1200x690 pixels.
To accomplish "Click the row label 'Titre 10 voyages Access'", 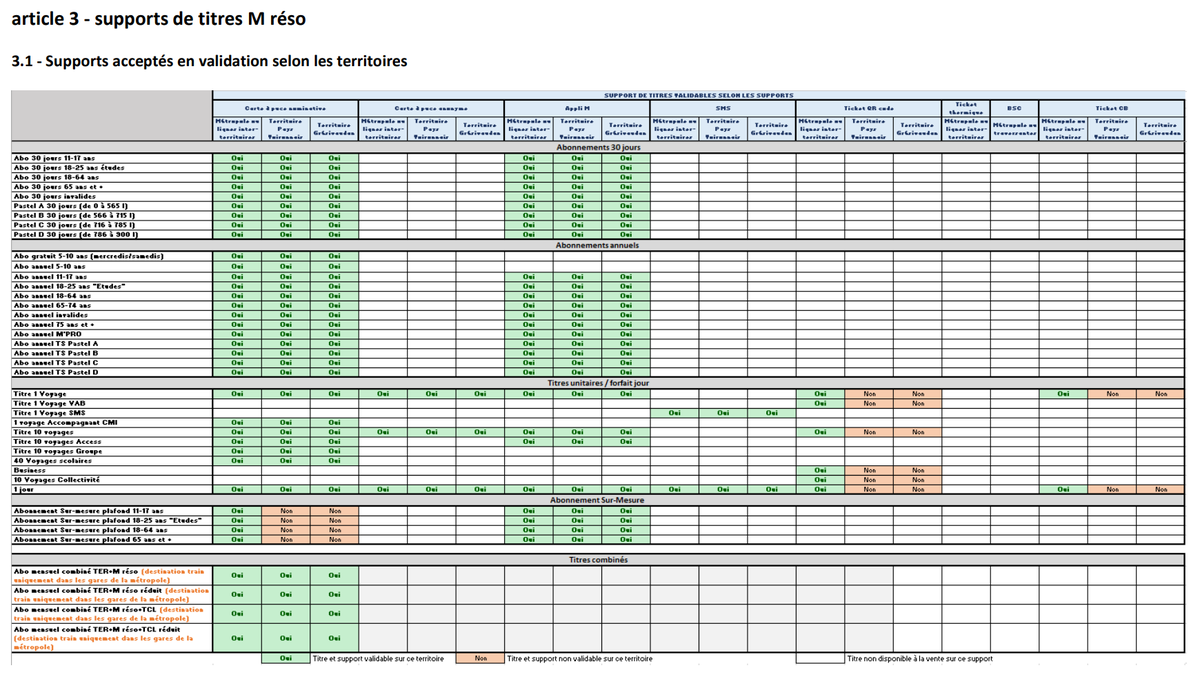I will point(57,441).
